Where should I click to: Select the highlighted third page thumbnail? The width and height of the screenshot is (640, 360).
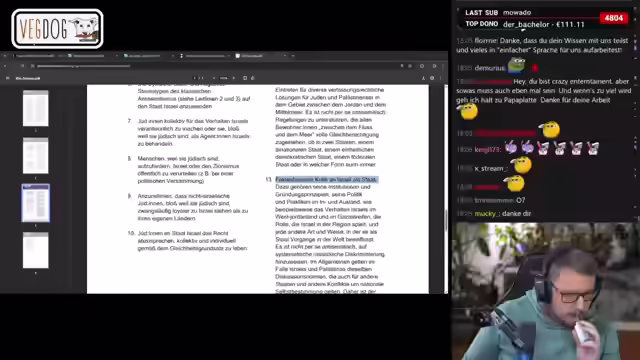pyautogui.click(x=36, y=203)
